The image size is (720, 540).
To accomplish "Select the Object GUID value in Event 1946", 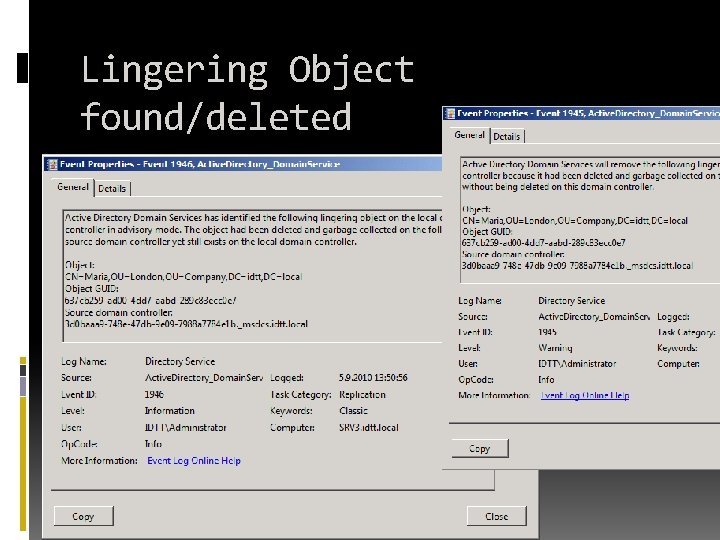I will click(x=151, y=301).
